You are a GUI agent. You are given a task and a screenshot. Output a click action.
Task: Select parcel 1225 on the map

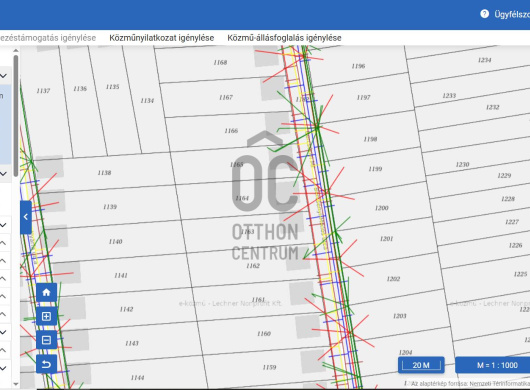pos(520,274)
